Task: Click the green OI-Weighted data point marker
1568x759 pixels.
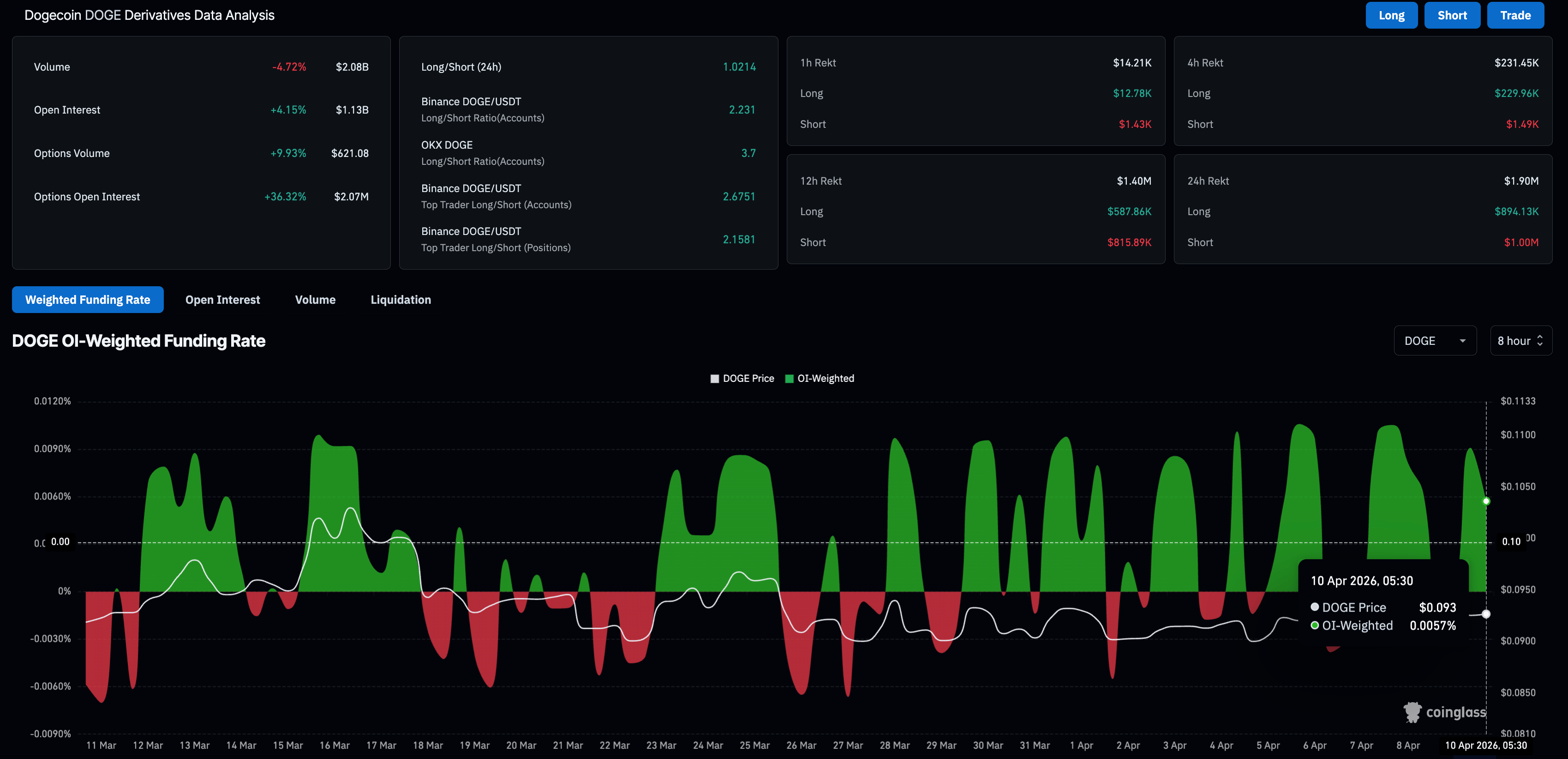Action: coord(1486,501)
